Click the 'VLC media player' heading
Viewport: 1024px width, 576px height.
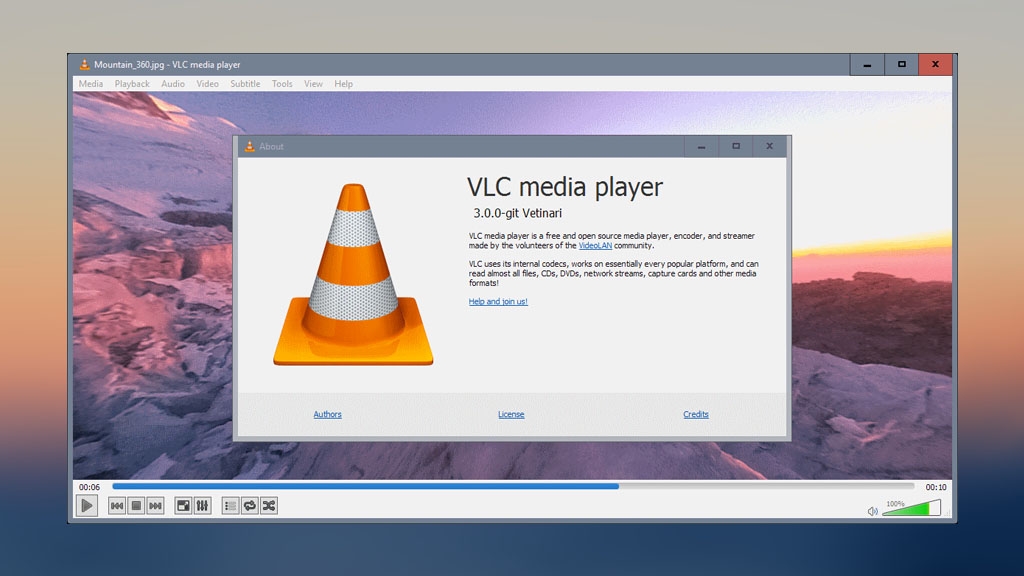(565, 187)
